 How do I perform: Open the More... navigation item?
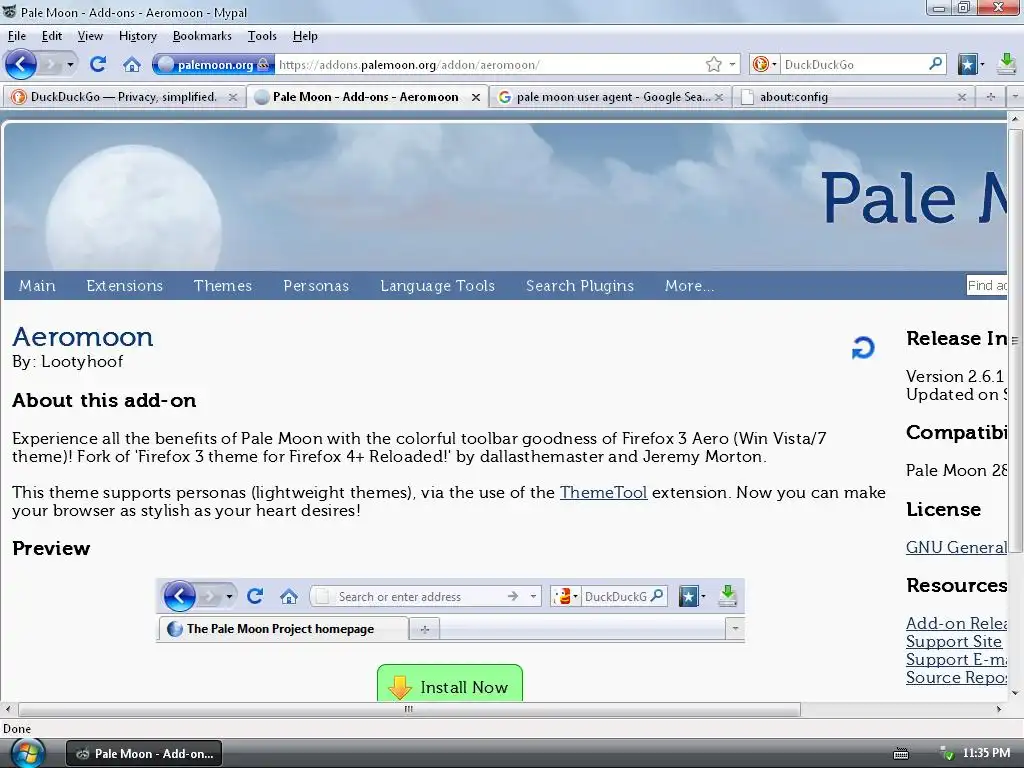[x=689, y=285]
